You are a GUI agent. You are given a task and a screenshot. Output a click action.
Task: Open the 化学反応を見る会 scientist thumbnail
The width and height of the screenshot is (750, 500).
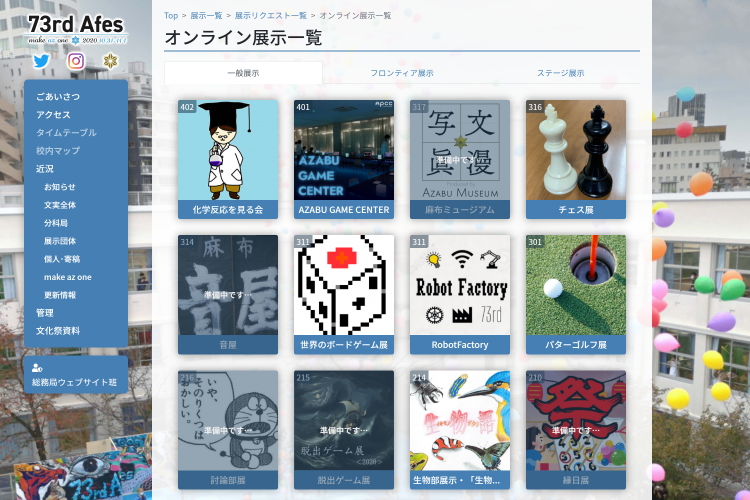click(228, 150)
